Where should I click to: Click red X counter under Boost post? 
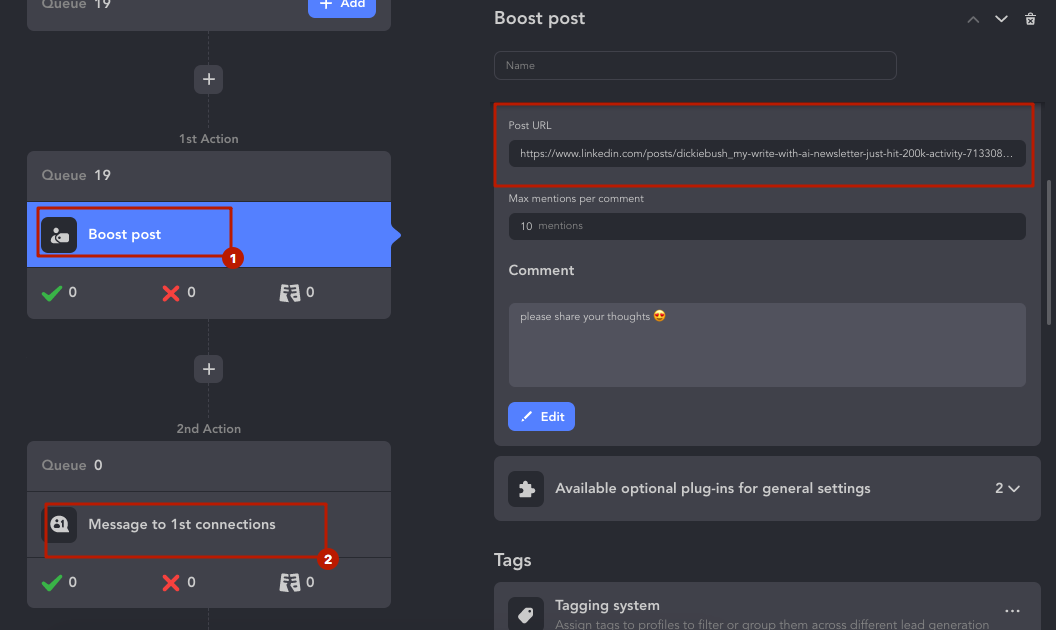(x=171, y=293)
